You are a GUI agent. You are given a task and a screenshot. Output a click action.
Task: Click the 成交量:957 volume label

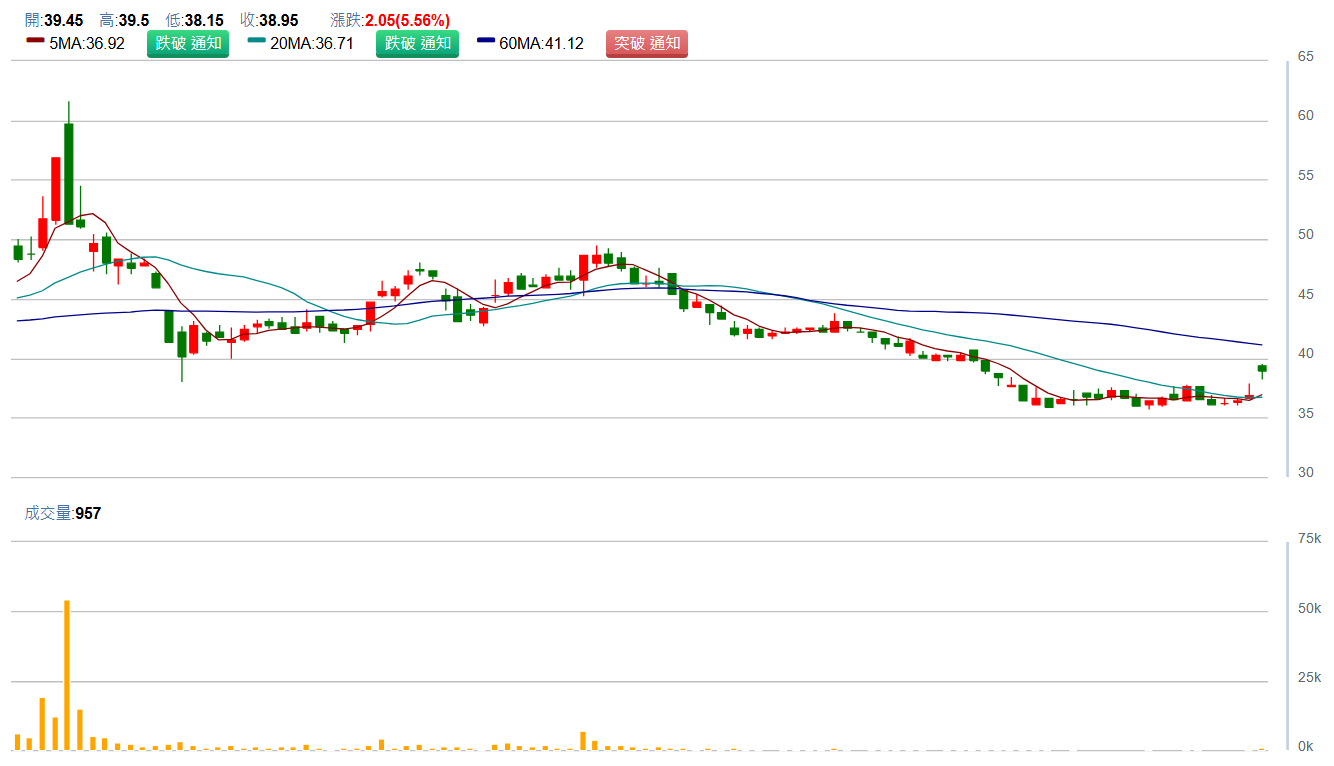click(x=63, y=513)
